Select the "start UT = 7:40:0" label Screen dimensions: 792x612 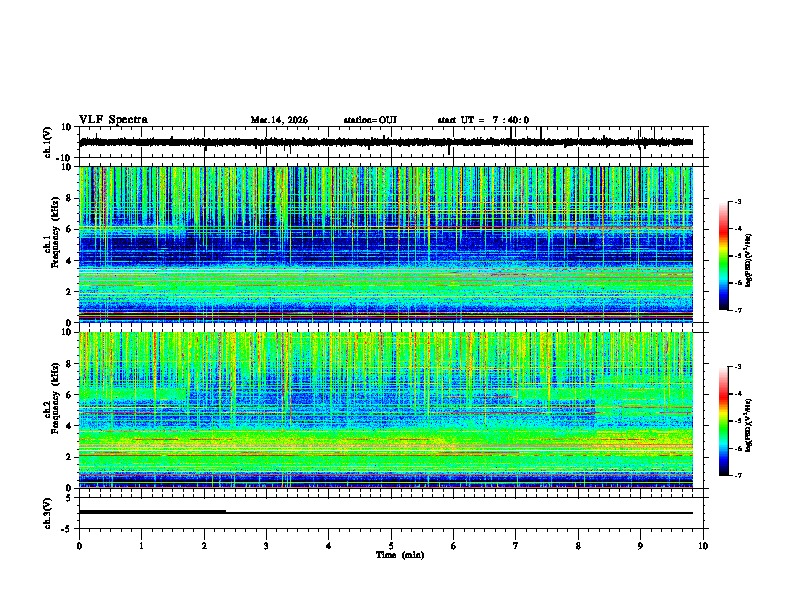pyautogui.click(x=483, y=120)
